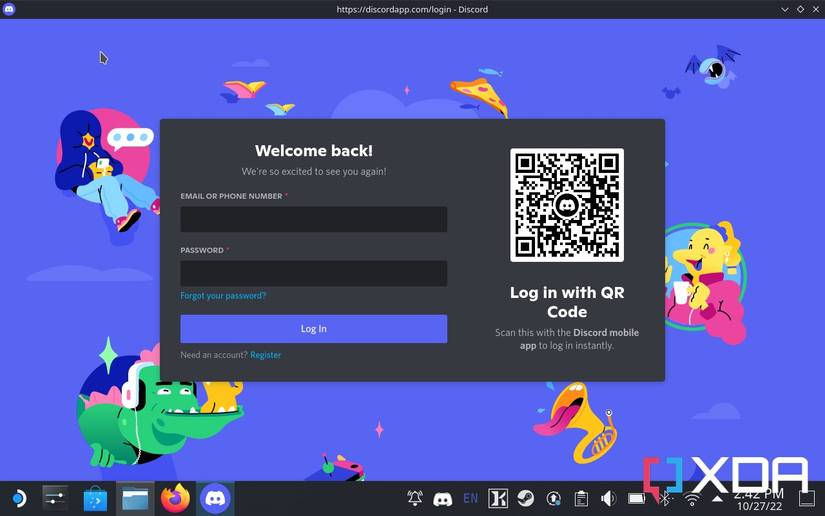Maximize the Discord window
825x516 pixels.
click(800, 9)
